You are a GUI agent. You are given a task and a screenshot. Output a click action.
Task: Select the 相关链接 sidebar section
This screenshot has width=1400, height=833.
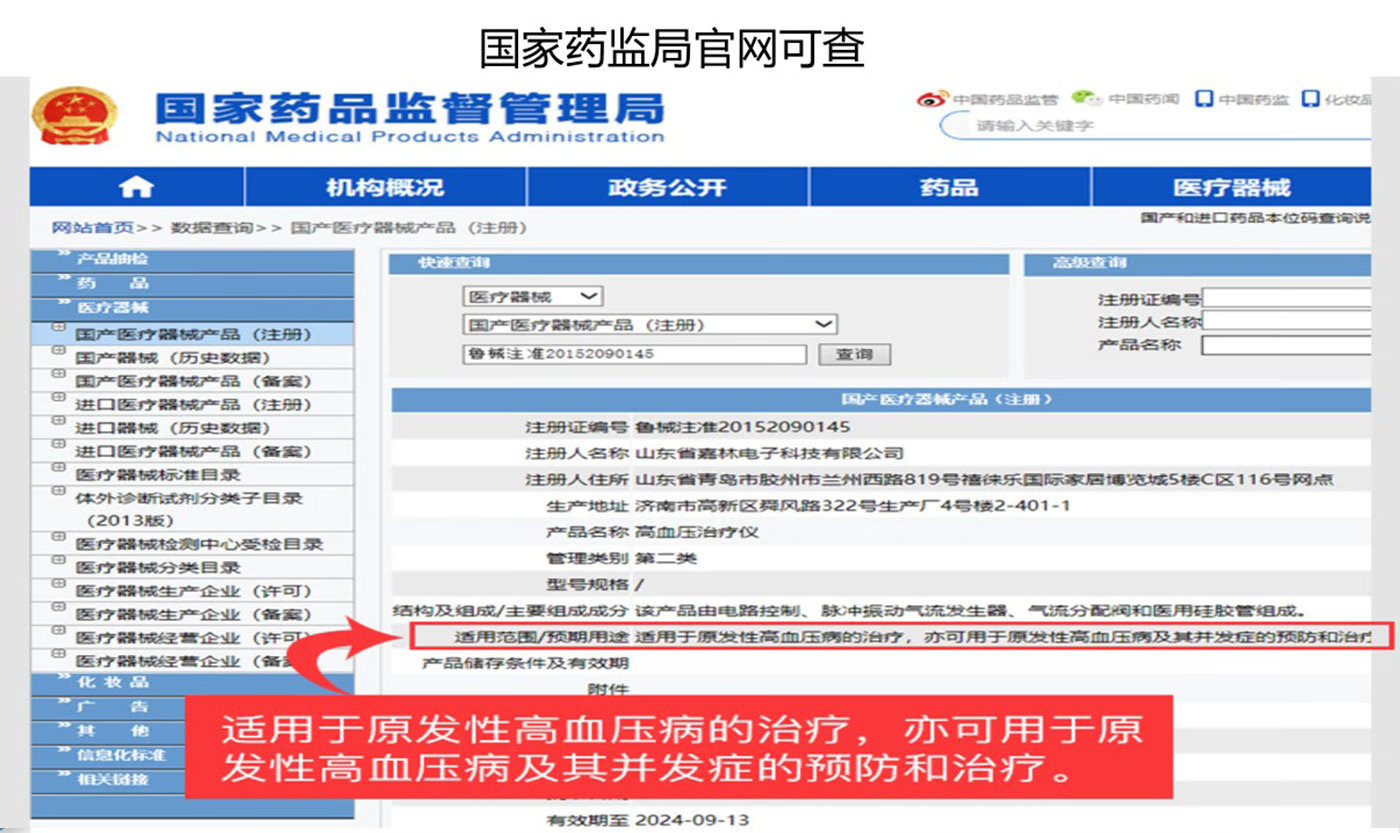[192, 779]
